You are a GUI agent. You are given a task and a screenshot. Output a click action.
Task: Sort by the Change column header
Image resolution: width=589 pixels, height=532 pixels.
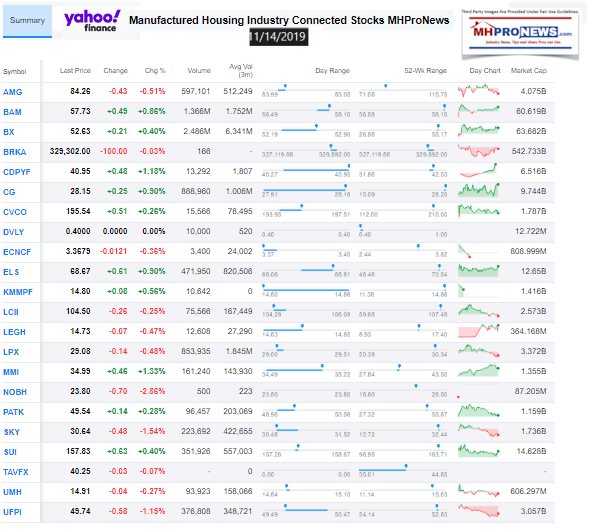[115, 71]
